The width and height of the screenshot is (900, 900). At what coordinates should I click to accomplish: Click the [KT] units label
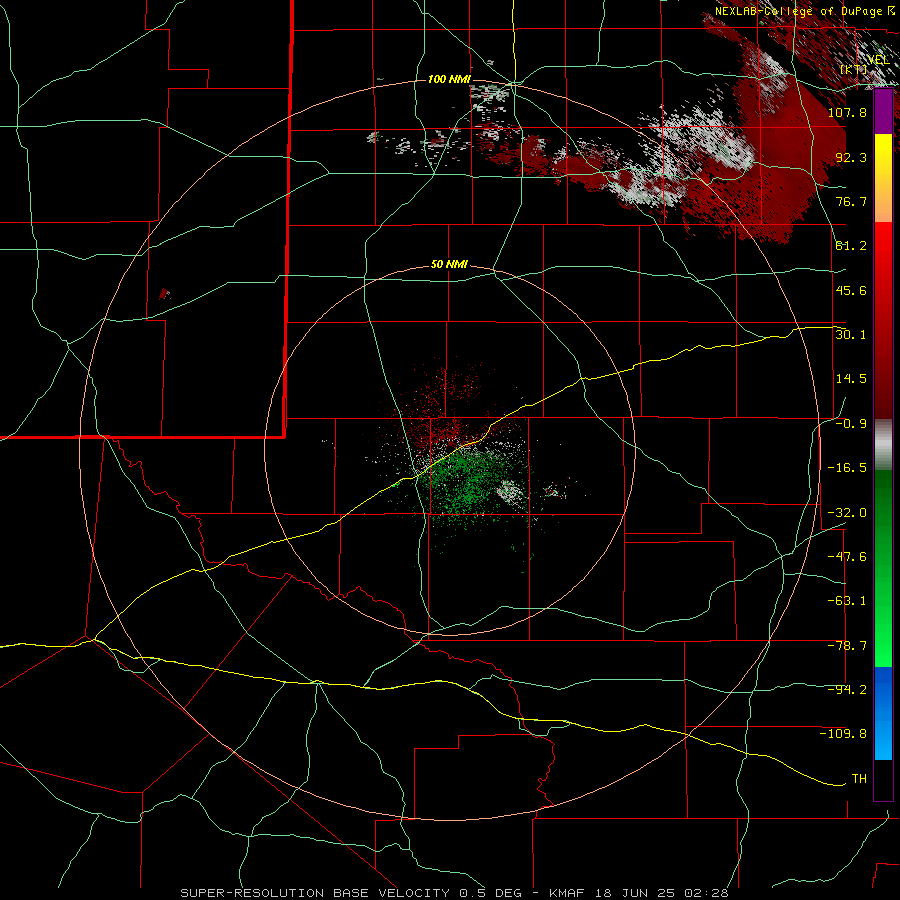coord(854,69)
